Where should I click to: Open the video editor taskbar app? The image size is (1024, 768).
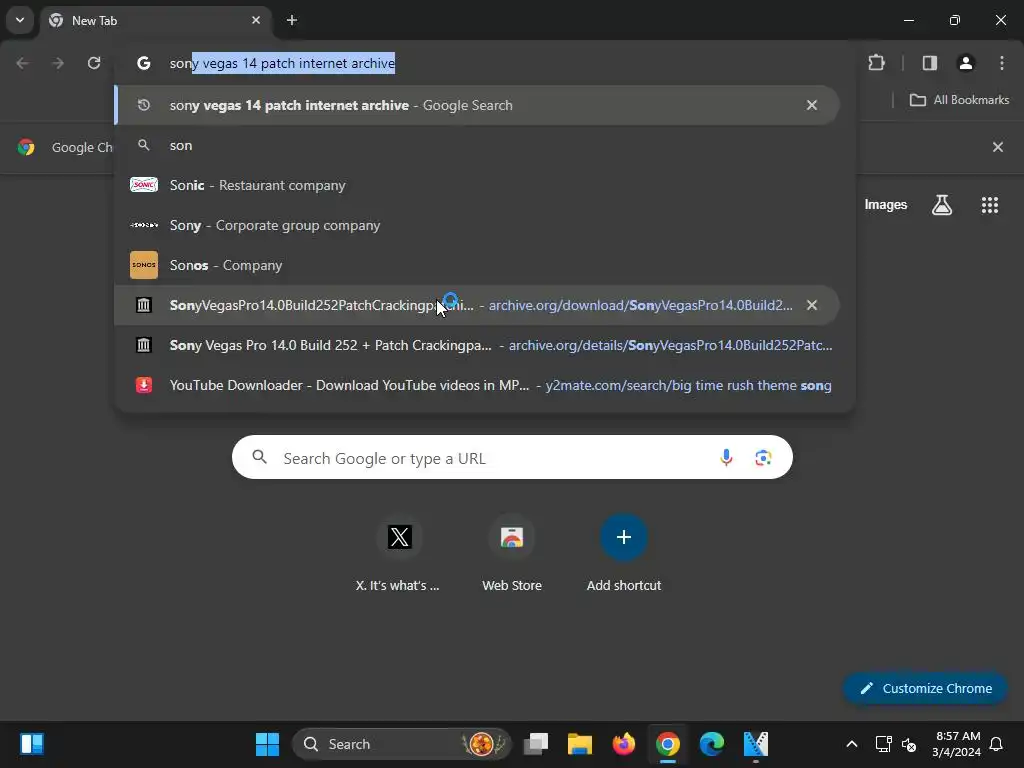pos(756,744)
